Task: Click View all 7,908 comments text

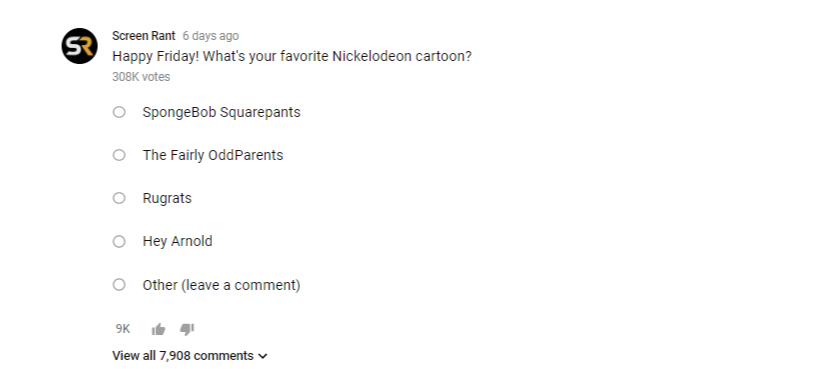Action: tap(183, 355)
